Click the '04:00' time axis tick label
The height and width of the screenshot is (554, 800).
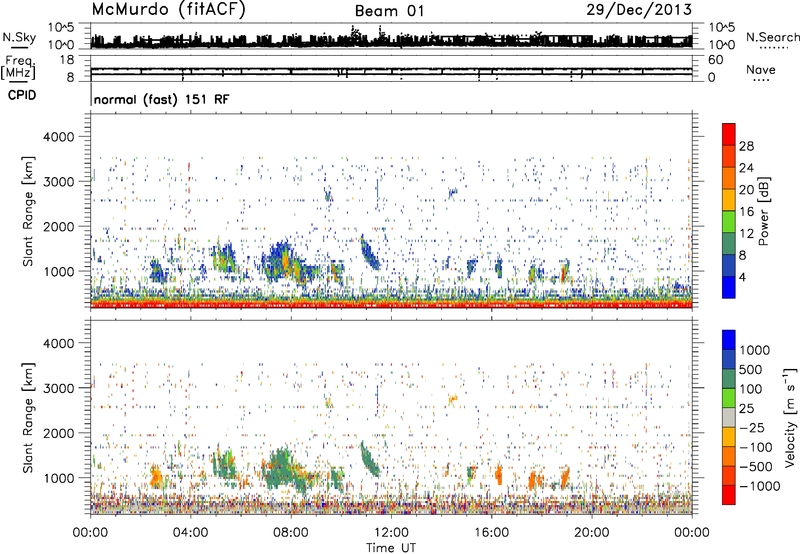click(x=190, y=533)
